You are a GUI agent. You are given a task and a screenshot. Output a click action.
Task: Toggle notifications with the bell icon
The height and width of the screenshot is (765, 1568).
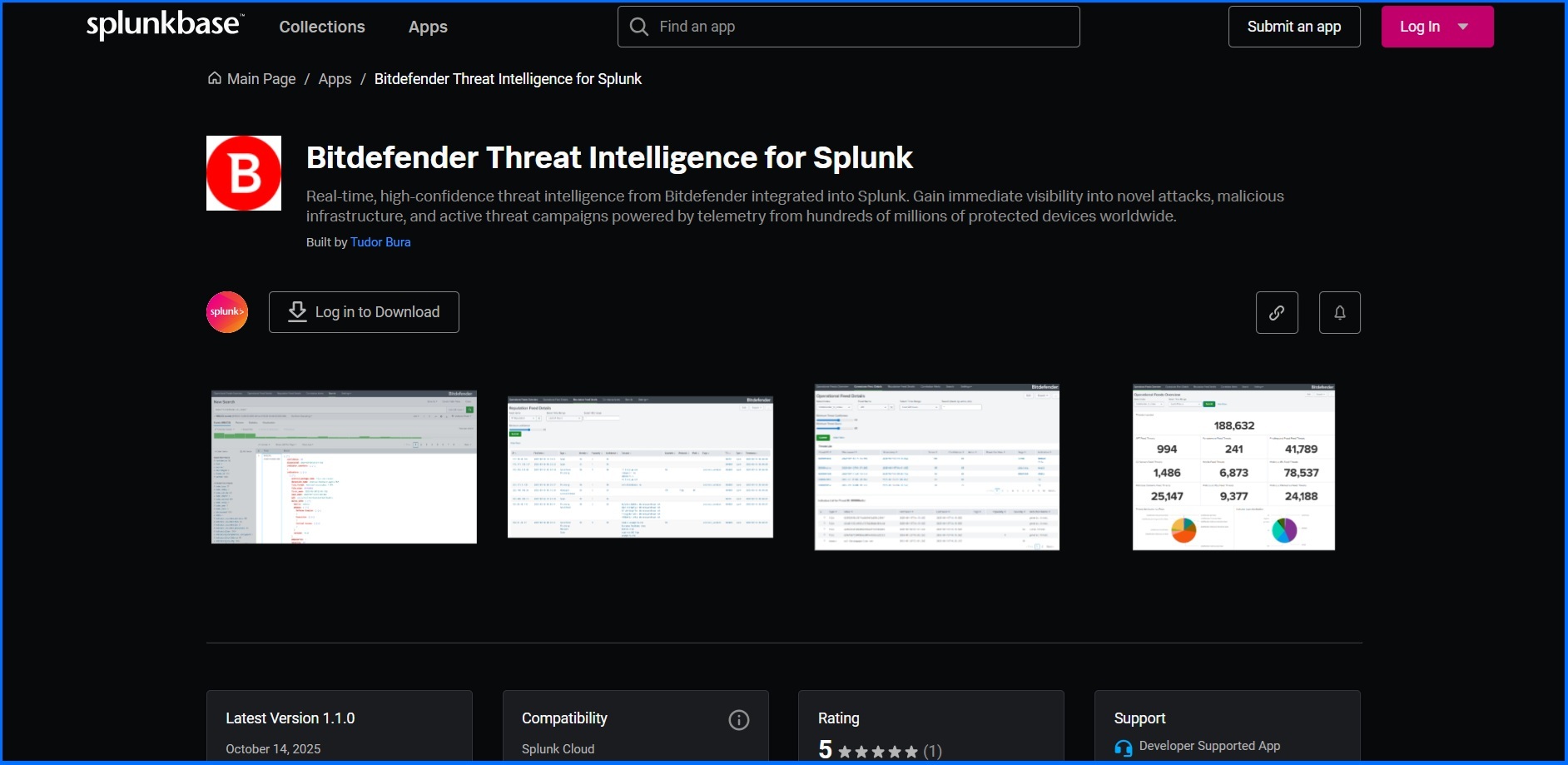point(1339,312)
